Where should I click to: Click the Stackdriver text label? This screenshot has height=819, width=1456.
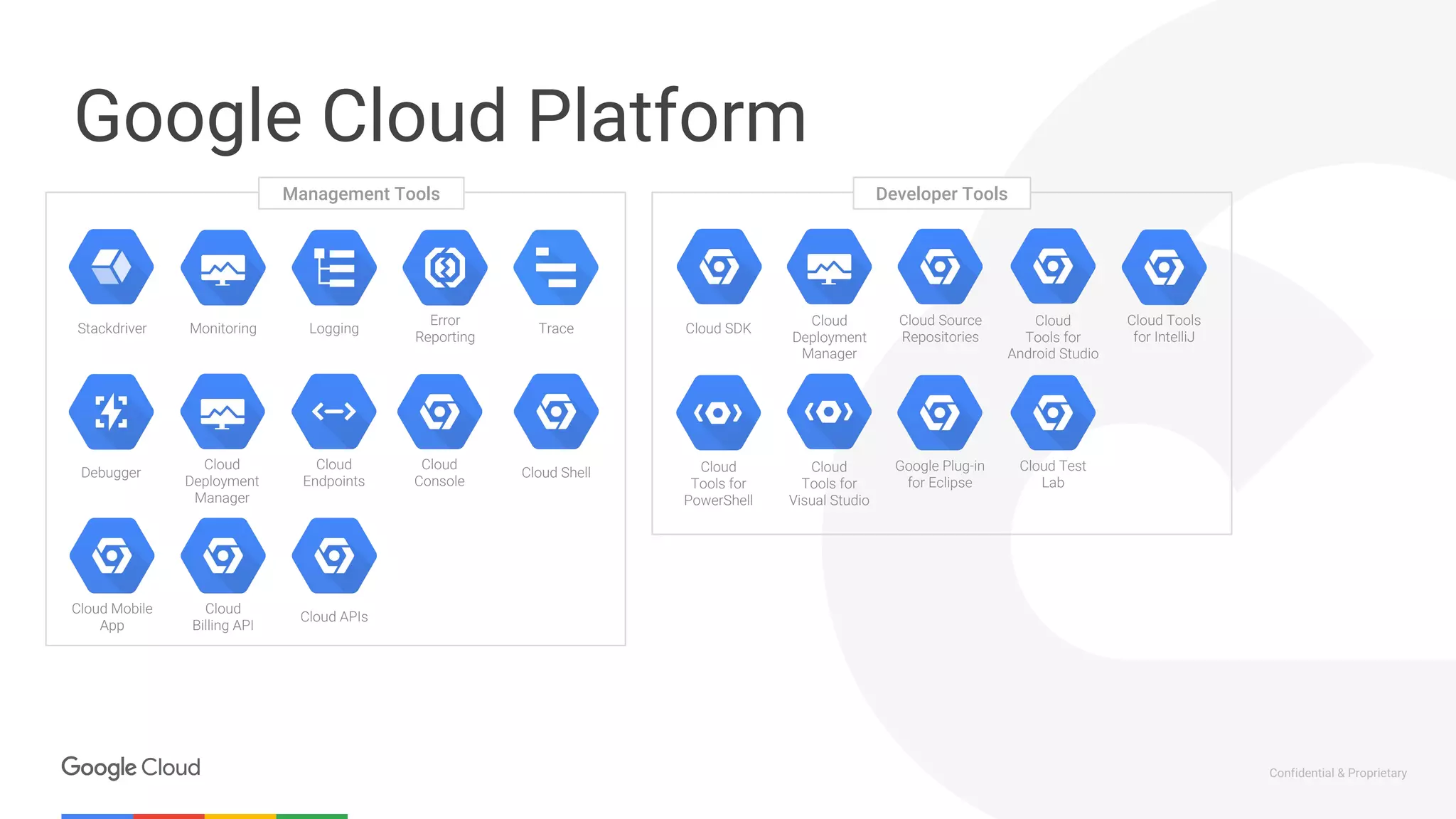pyautogui.click(x=112, y=328)
